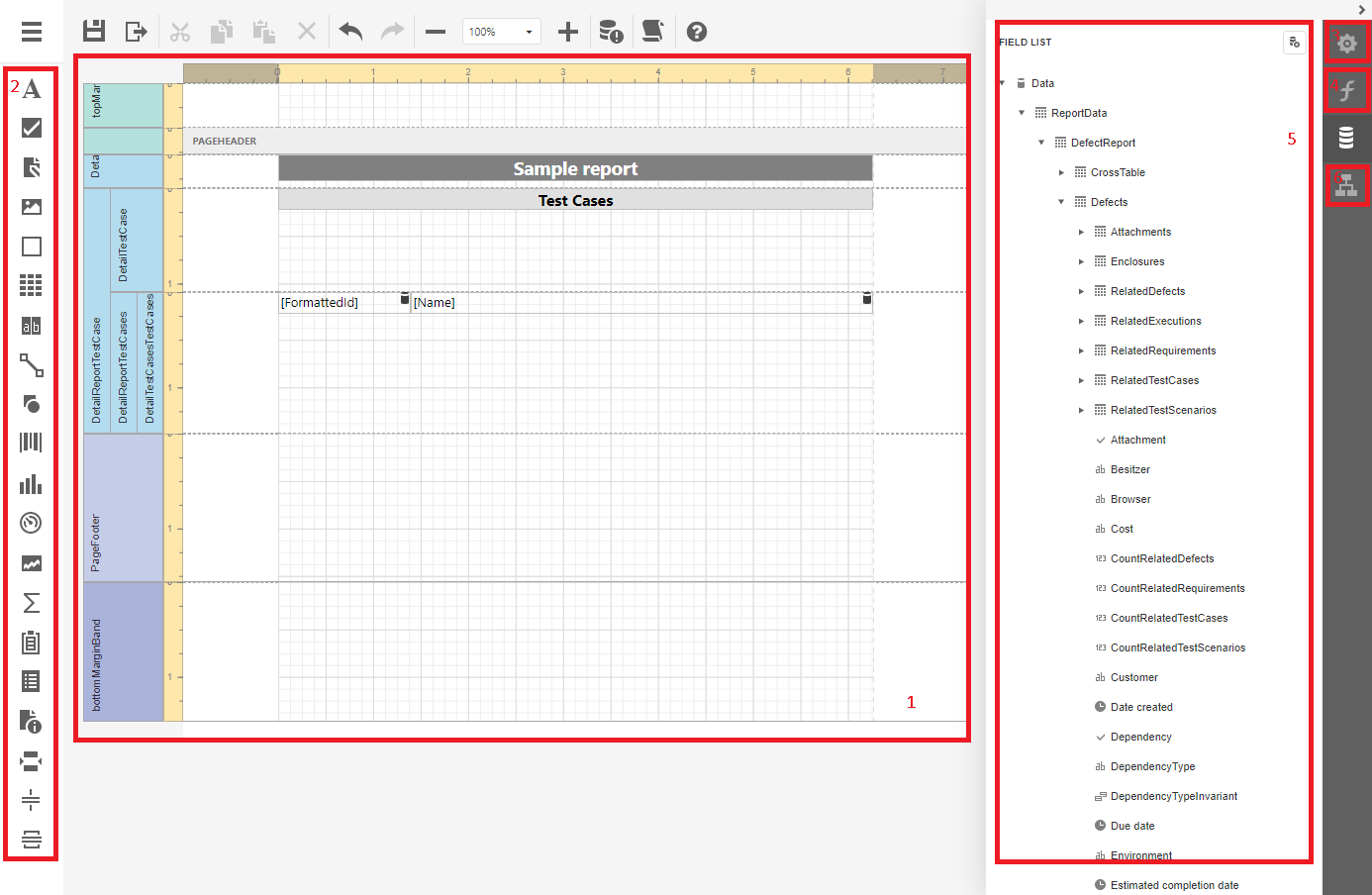The width and height of the screenshot is (1372, 895).
Task: Switch to the Properties gear tab
Action: click(1346, 44)
